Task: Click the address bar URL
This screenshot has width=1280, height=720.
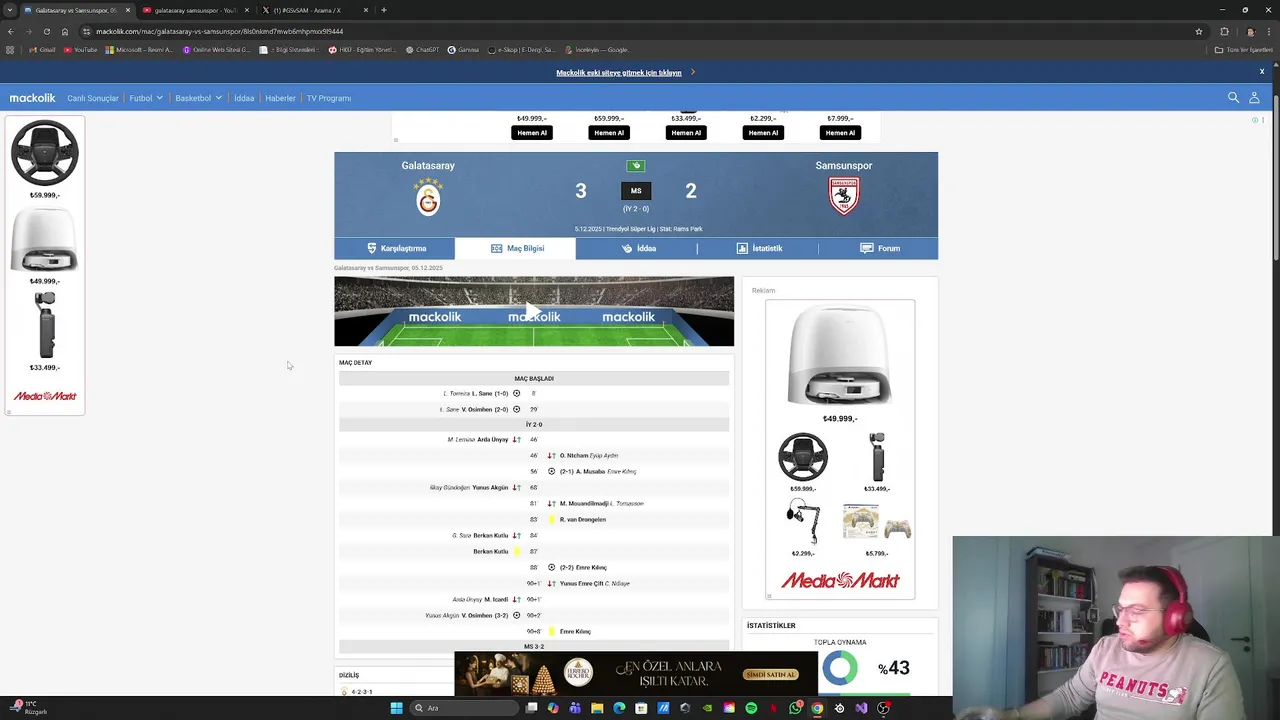Action: point(219,31)
